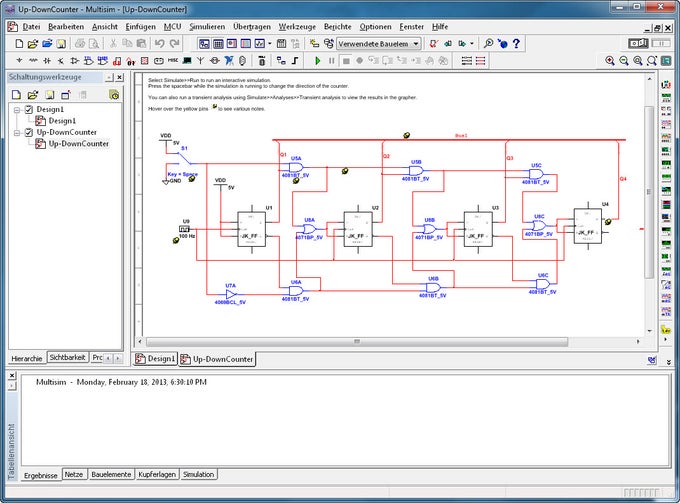Toggle the Up-DownCounter root checkbox
Viewport: 680px width, 503px height.
pos(29,132)
